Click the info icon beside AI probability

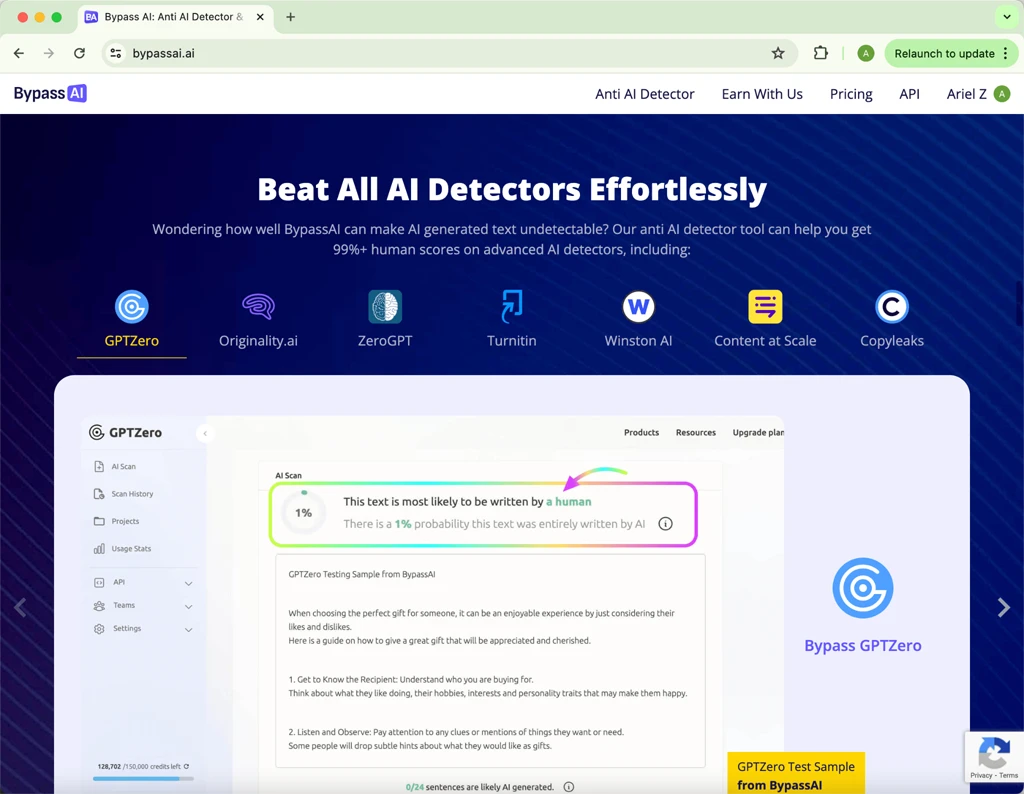point(665,524)
